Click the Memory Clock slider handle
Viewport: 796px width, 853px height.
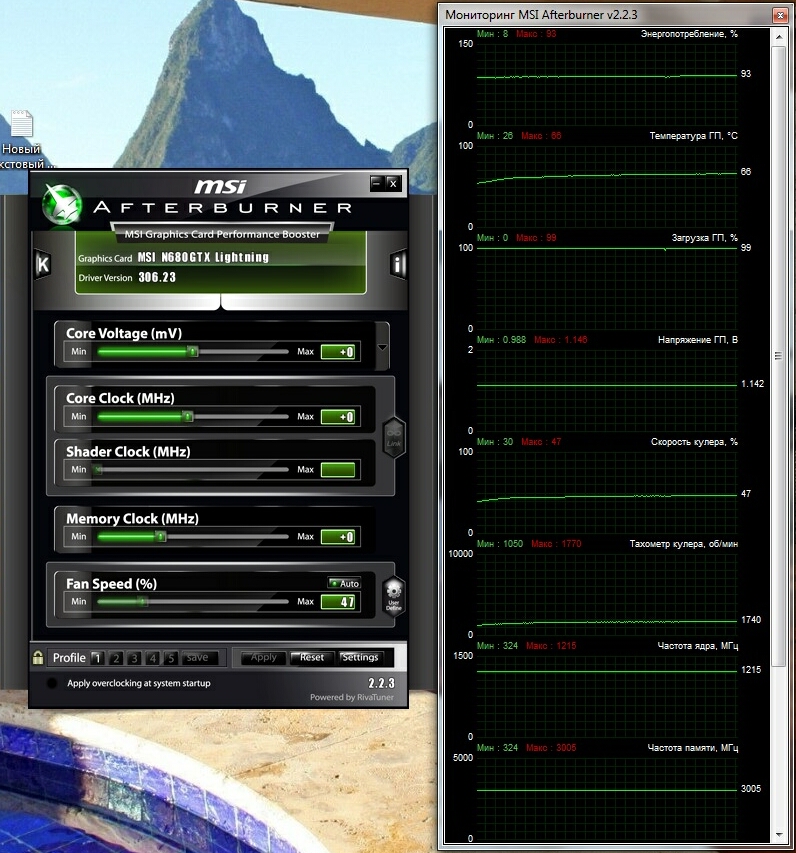[161, 537]
